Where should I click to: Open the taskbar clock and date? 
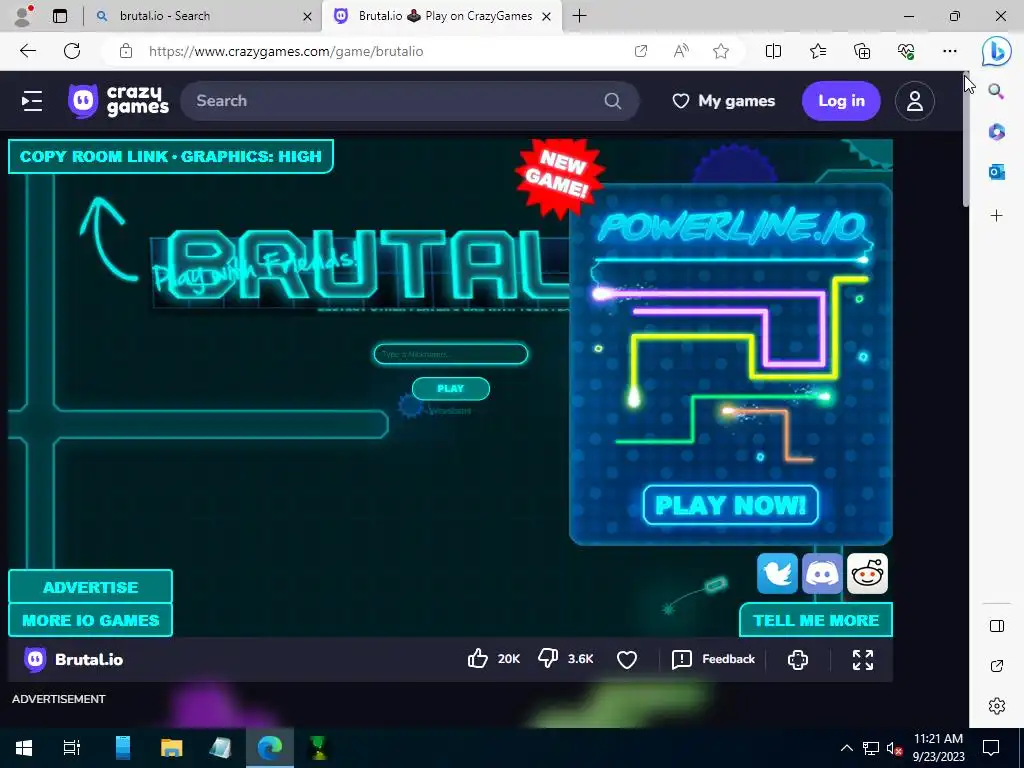tap(938, 748)
